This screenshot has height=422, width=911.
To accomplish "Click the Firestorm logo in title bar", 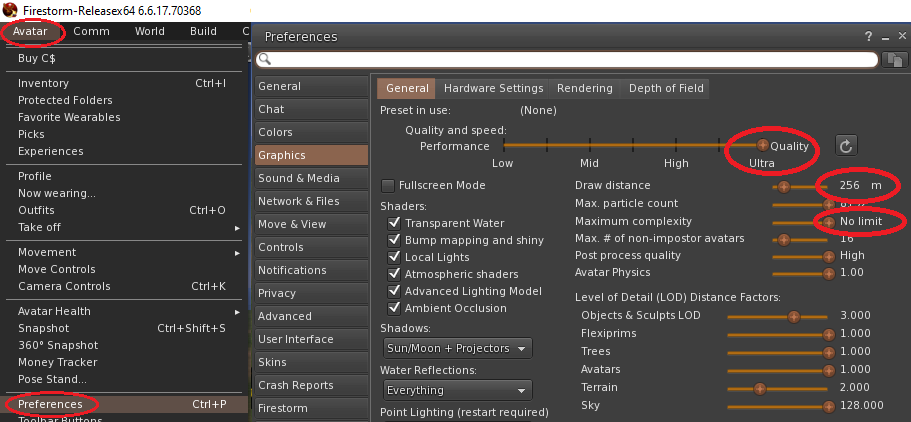I will (x=9, y=9).
